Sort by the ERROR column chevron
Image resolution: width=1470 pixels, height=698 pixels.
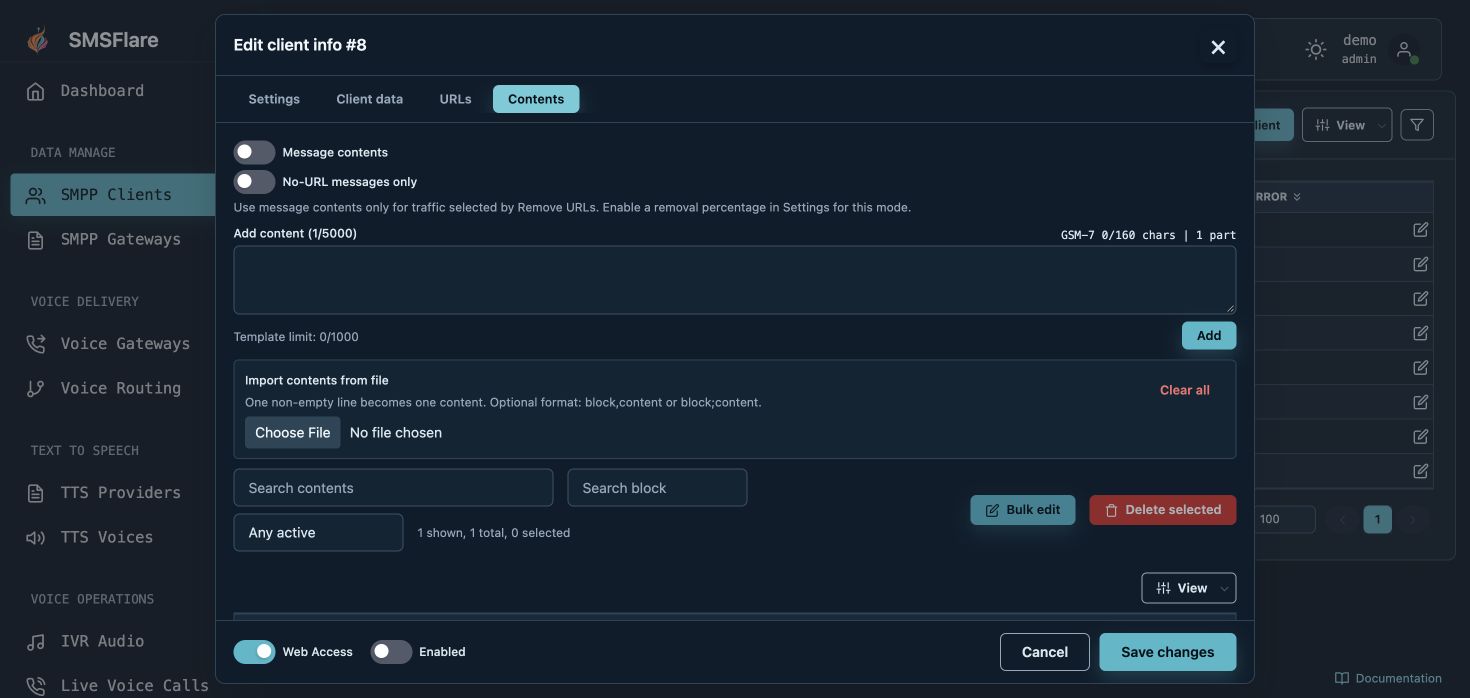(x=1297, y=197)
